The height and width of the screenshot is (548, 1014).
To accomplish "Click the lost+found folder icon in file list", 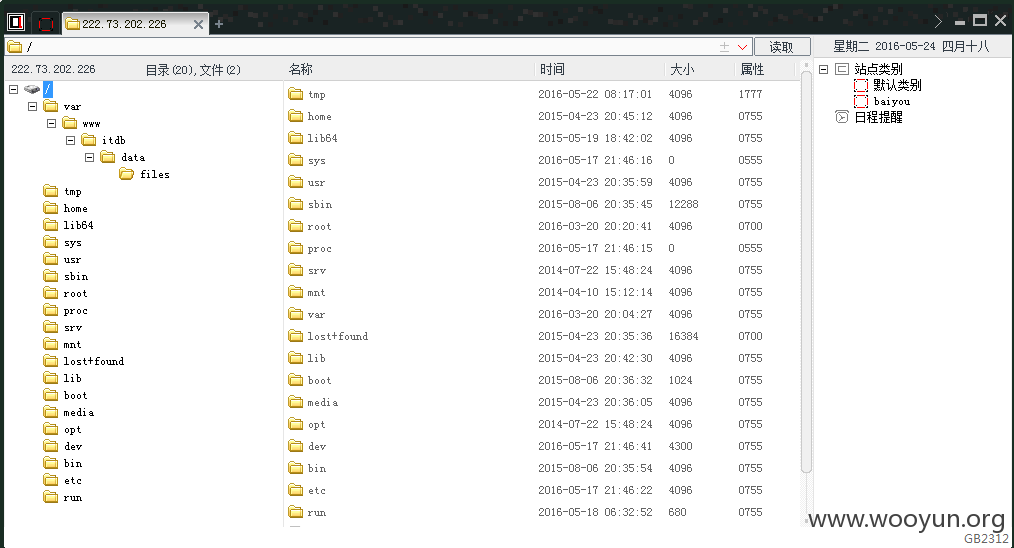I will pos(296,336).
